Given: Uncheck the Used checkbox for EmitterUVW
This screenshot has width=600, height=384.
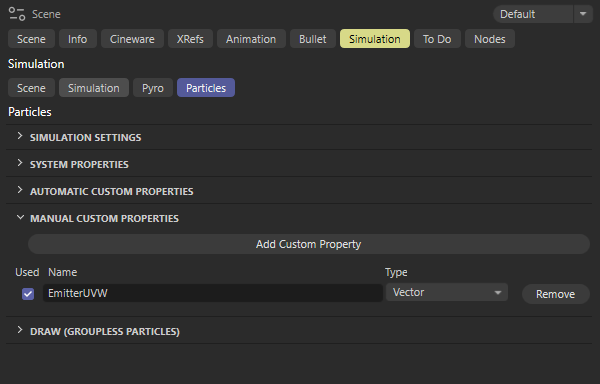Looking at the screenshot, I should coord(28,294).
